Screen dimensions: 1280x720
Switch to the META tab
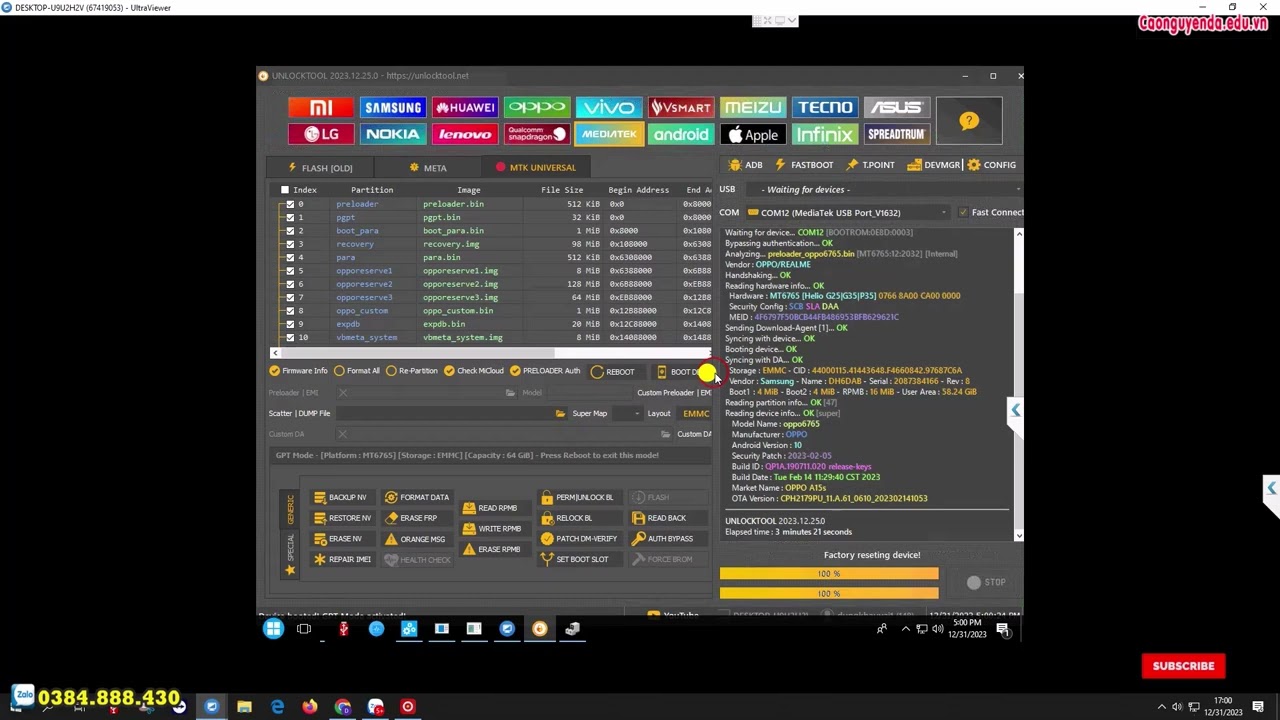[x=427, y=168]
